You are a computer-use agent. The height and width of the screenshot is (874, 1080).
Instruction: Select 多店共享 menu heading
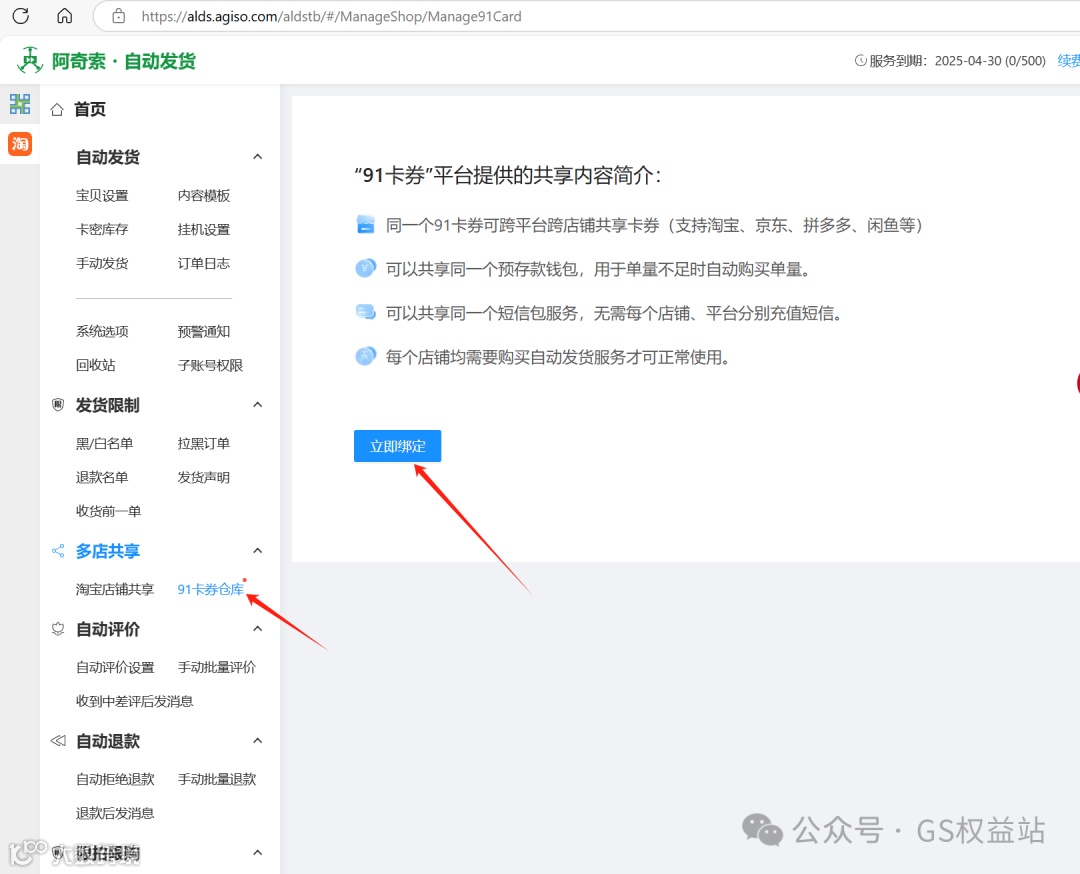pyautogui.click(x=107, y=551)
